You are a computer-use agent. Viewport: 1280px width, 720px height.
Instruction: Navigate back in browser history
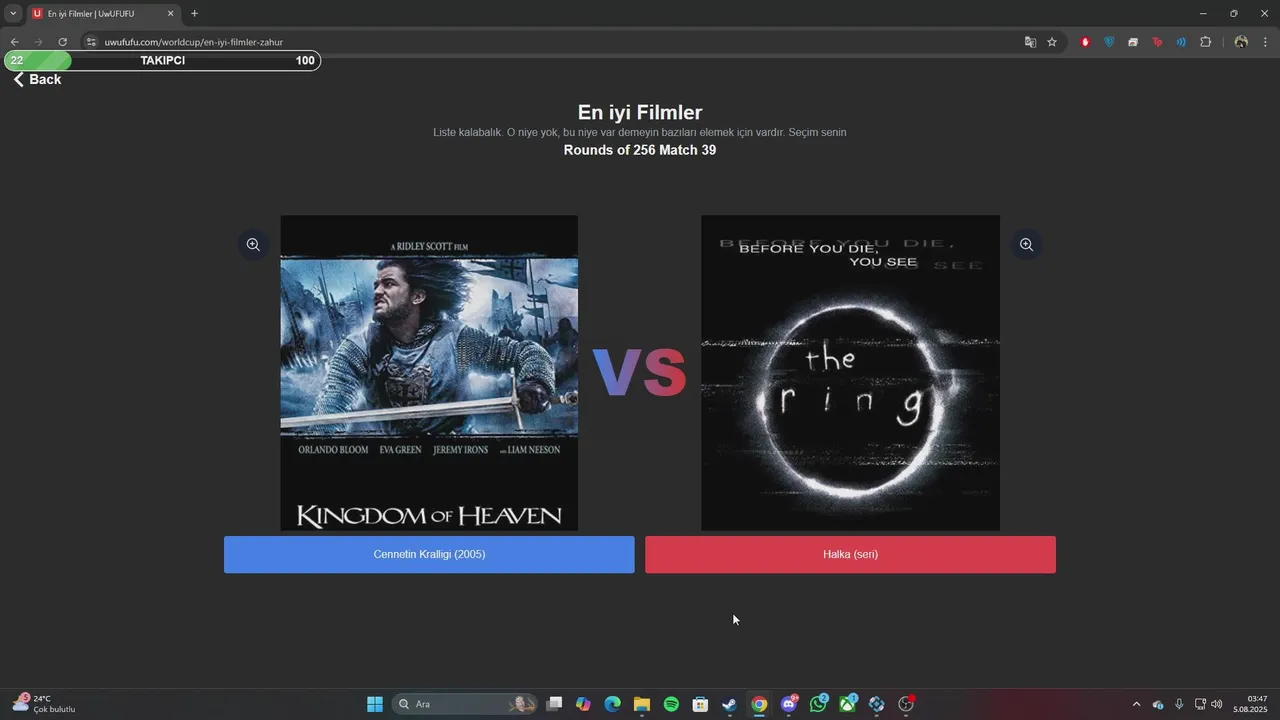pos(14,42)
